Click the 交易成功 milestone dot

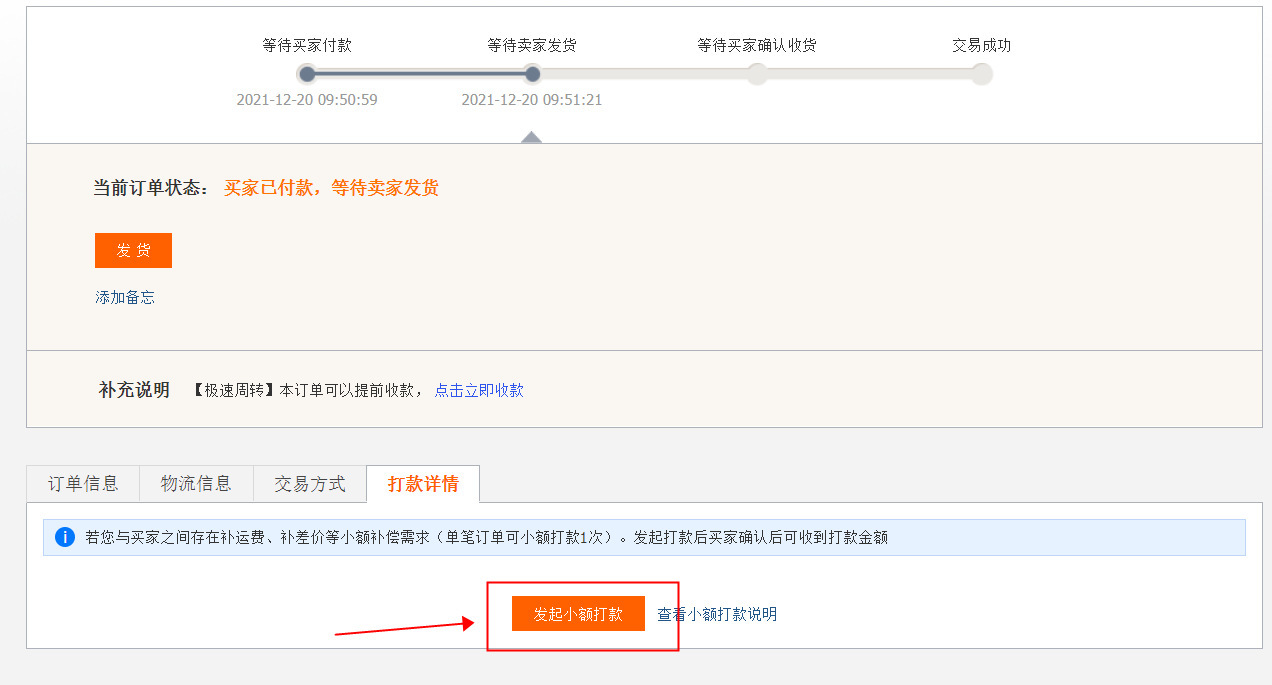point(980,73)
